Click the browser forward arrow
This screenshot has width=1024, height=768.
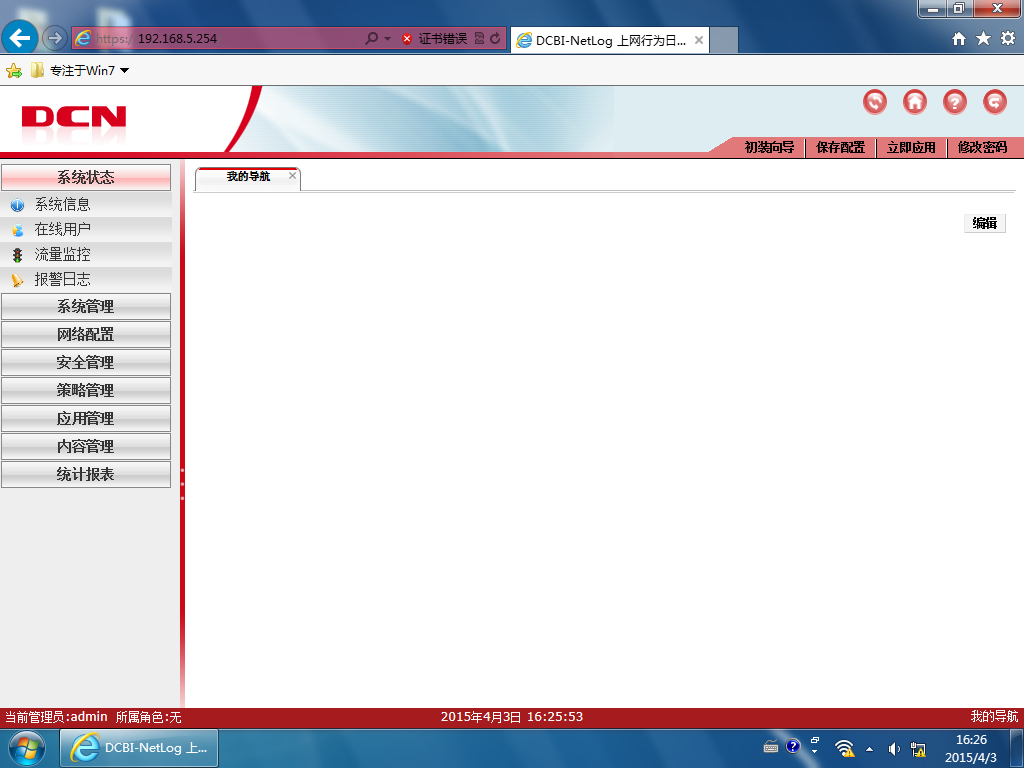pyautogui.click(x=55, y=39)
